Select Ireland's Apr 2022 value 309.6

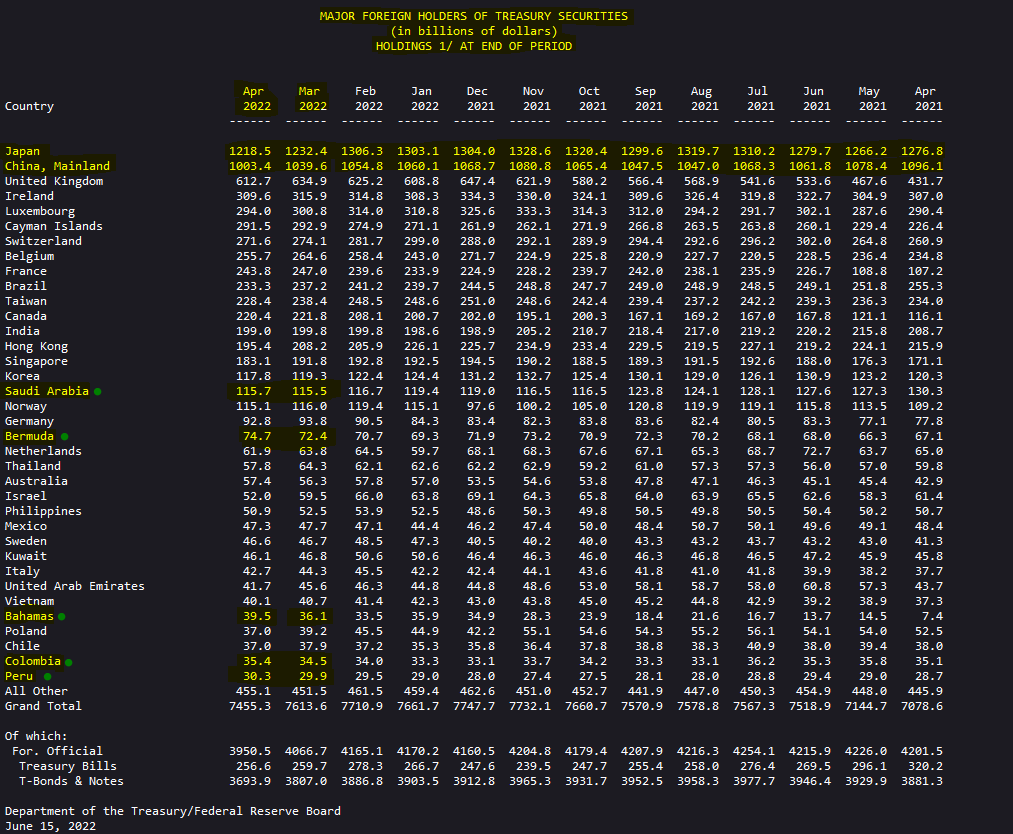point(253,196)
